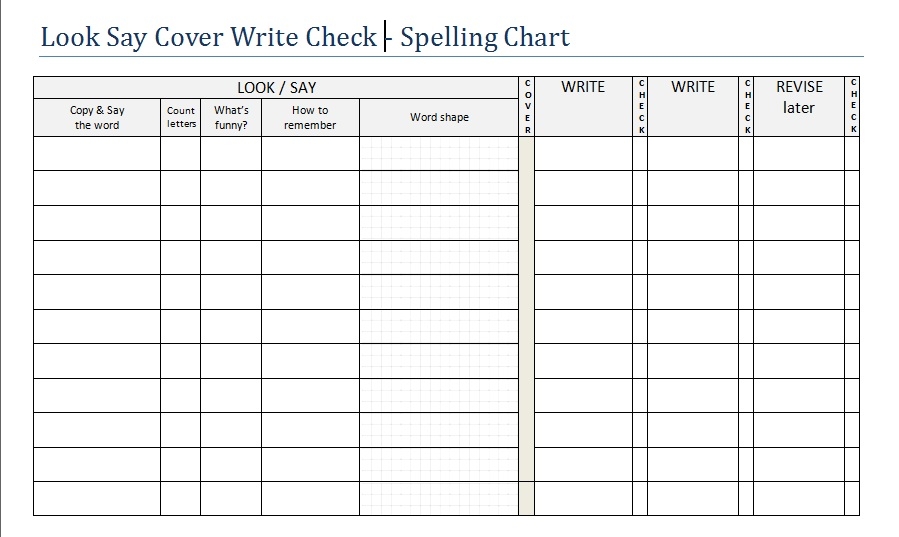This screenshot has height=537, width=899.
Task: Select the vertical 'COVER' header cell
Action: point(527,106)
